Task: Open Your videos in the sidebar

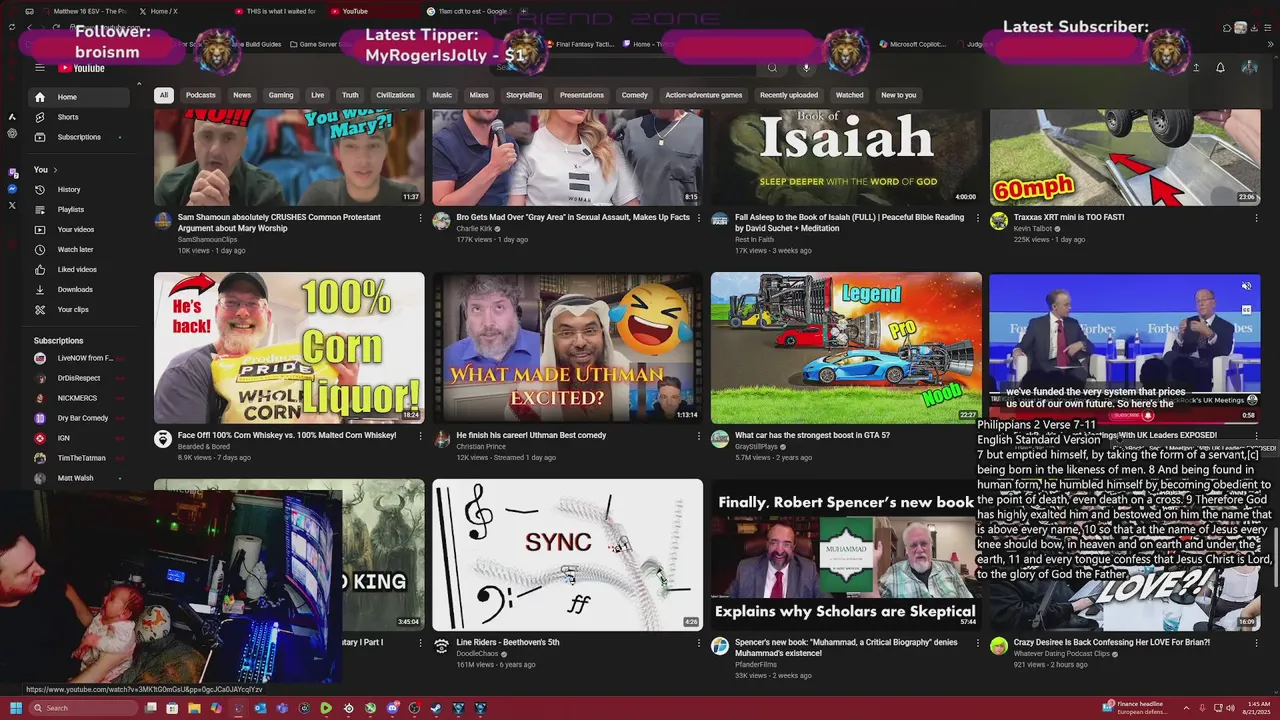Action: point(79,229)
